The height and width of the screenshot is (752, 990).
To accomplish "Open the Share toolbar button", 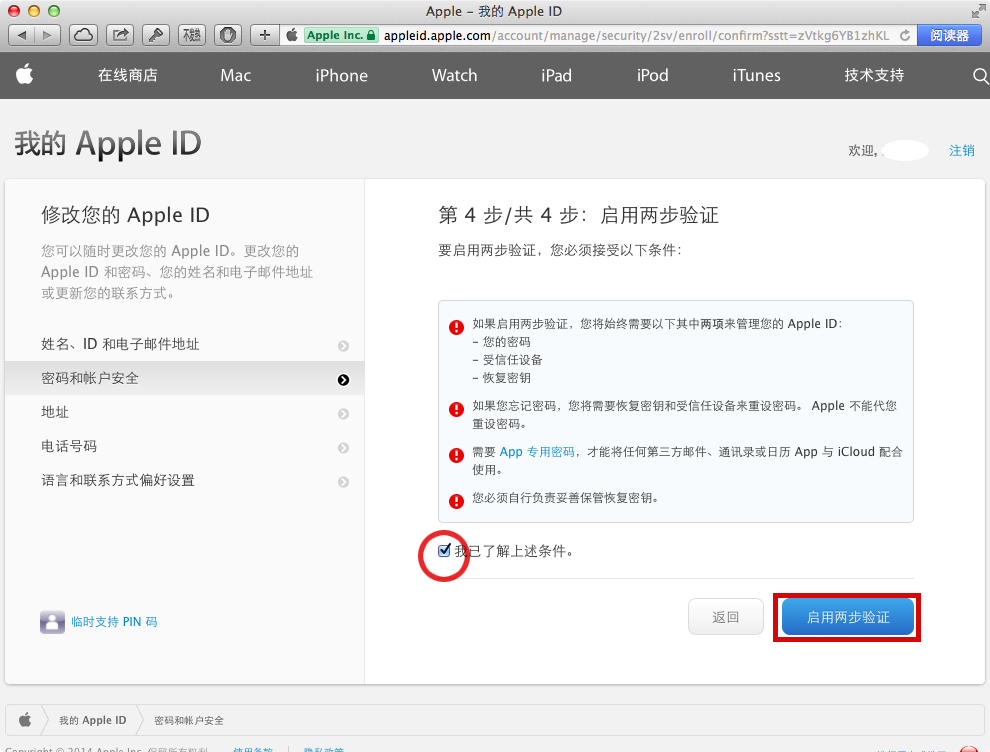I will point(120,35).
